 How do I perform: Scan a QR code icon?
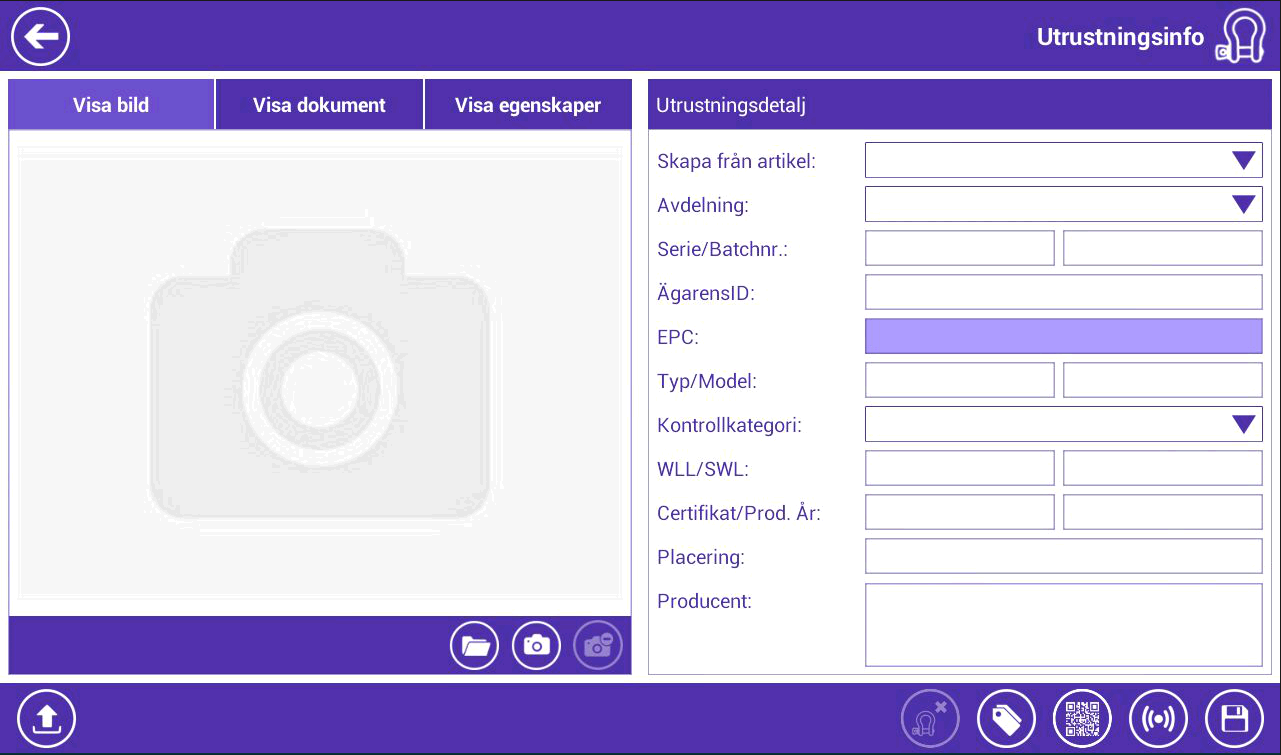tap(1082, 718)
